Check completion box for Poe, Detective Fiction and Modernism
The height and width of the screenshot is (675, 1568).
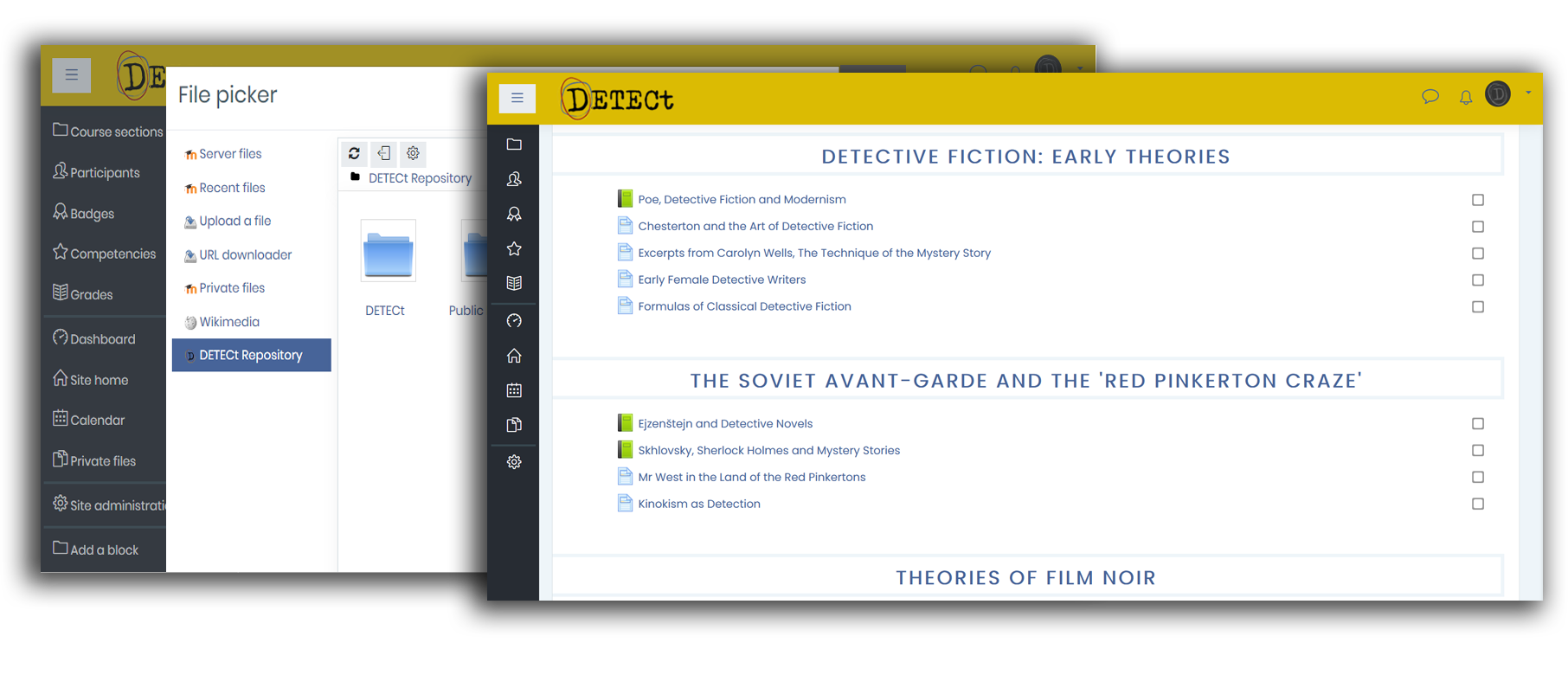pyautogui.click(x=1477, y=200)
